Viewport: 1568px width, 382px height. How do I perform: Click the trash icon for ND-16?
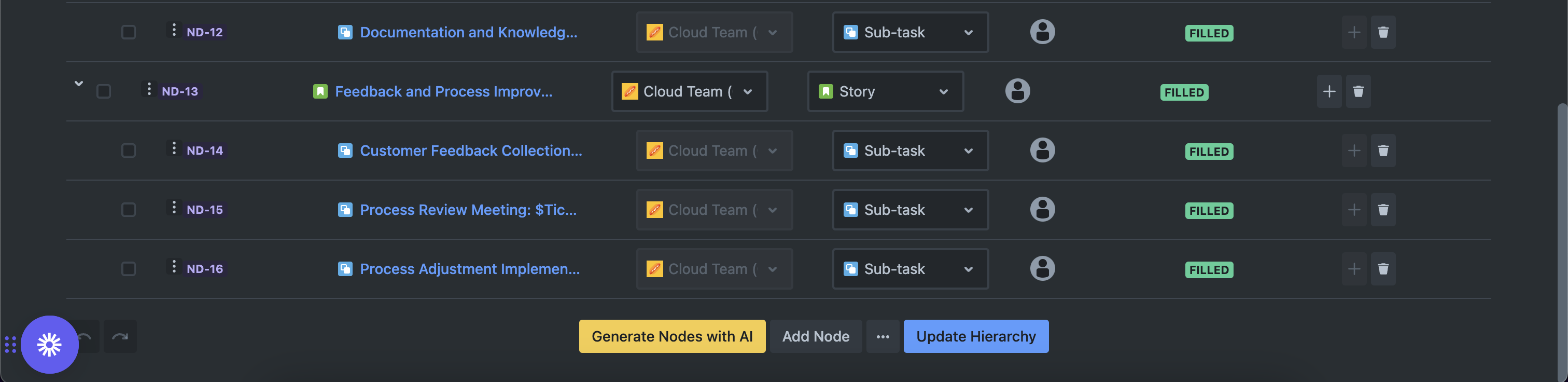coord(1382,269)
